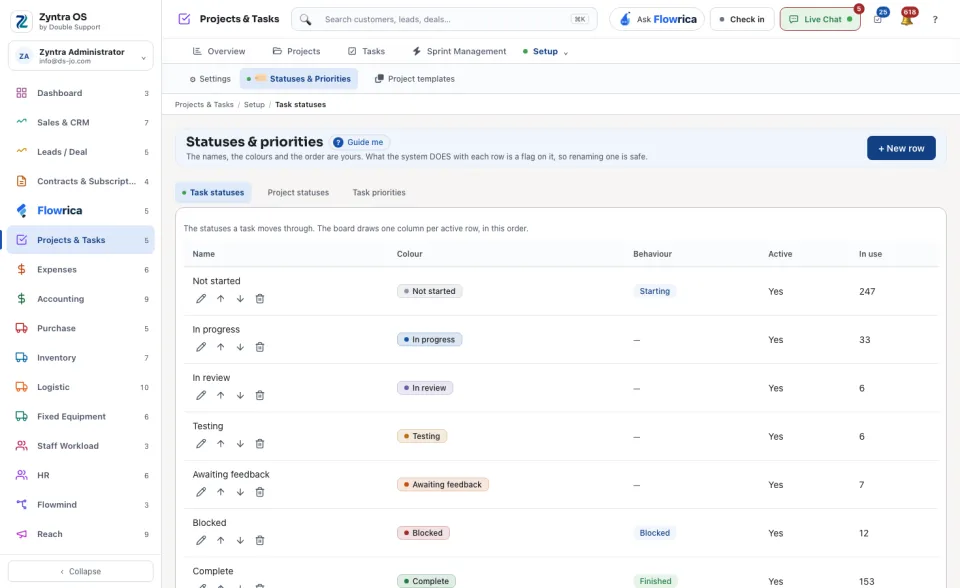The height and width of the screenshot is (588, 960).
Task: Open Reach module
Action: (81, 534)
